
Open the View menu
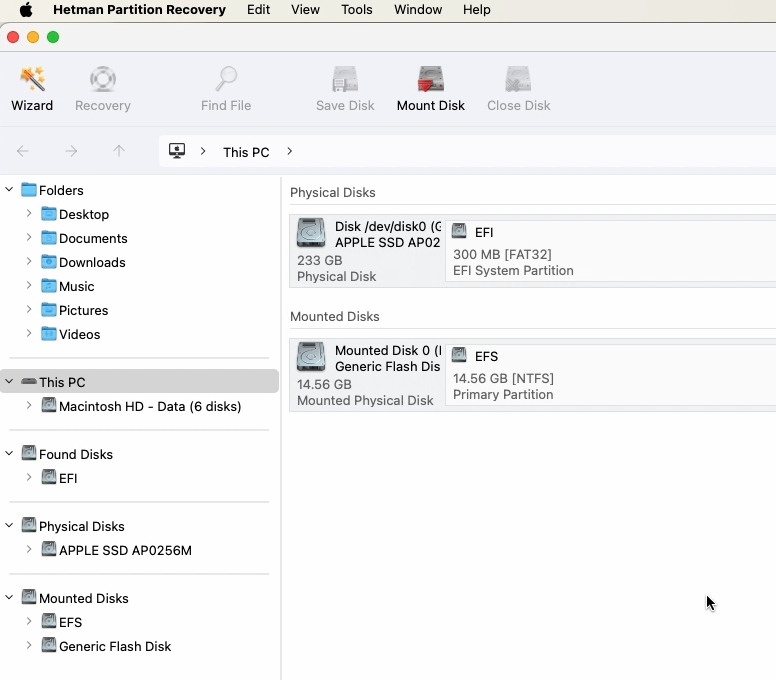coord(305,9)
